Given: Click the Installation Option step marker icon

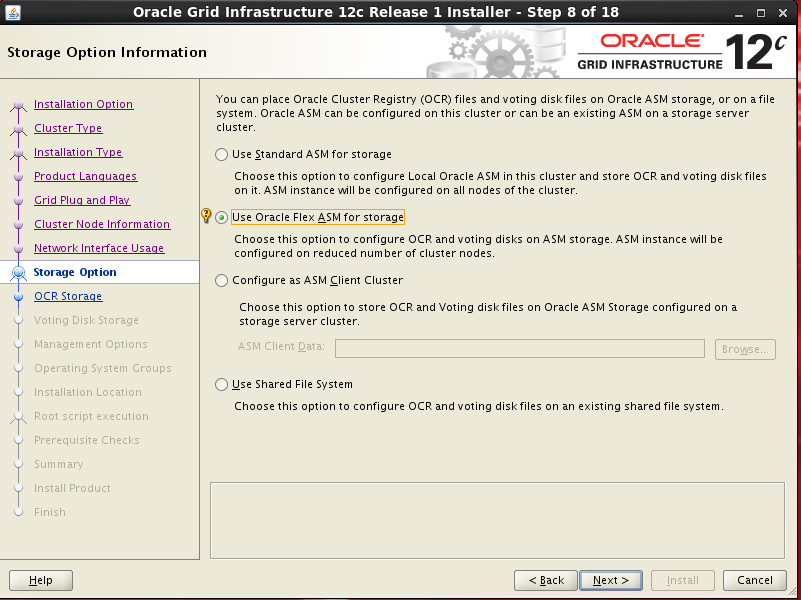Looking at the screenshot, I should tap(18, 106).
